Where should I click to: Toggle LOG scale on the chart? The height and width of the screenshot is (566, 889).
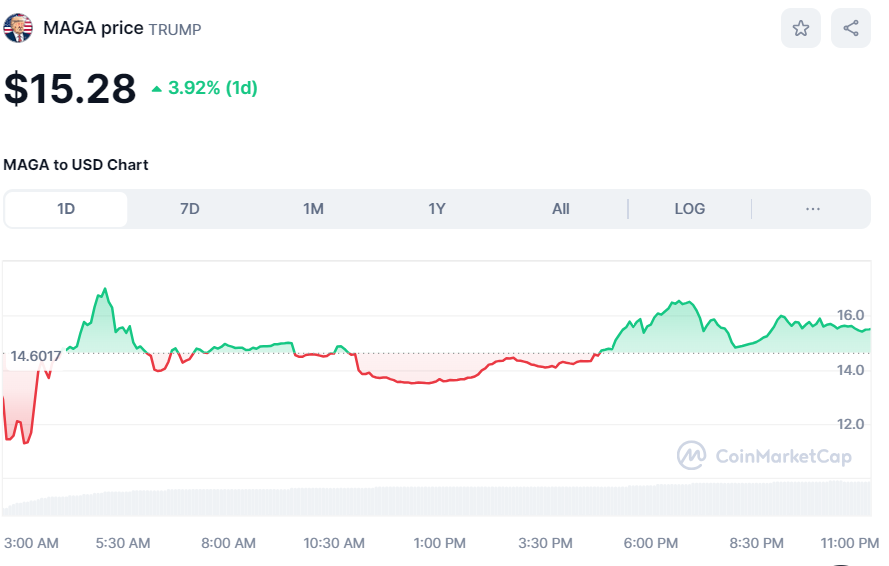tap(689, 209)
